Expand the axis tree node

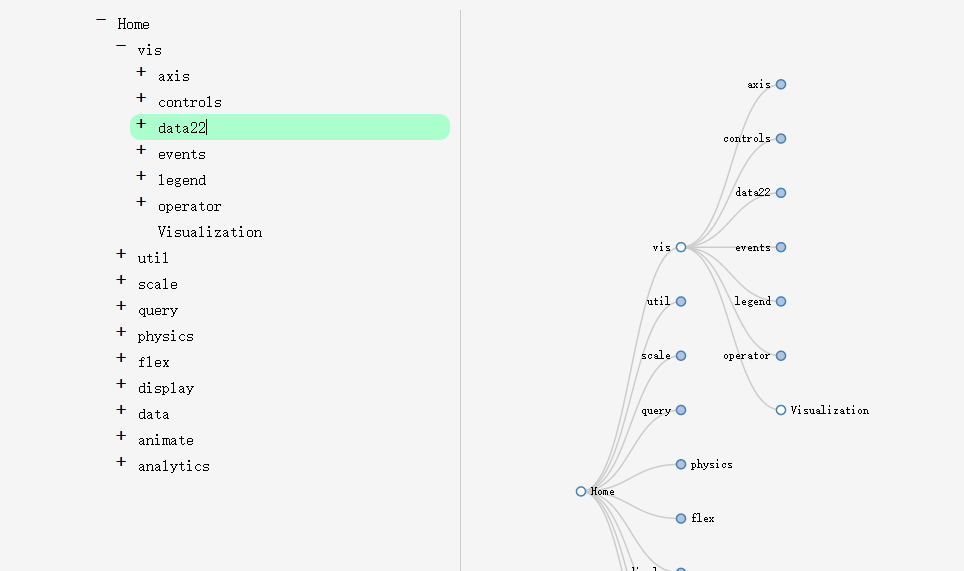point(141,72)
